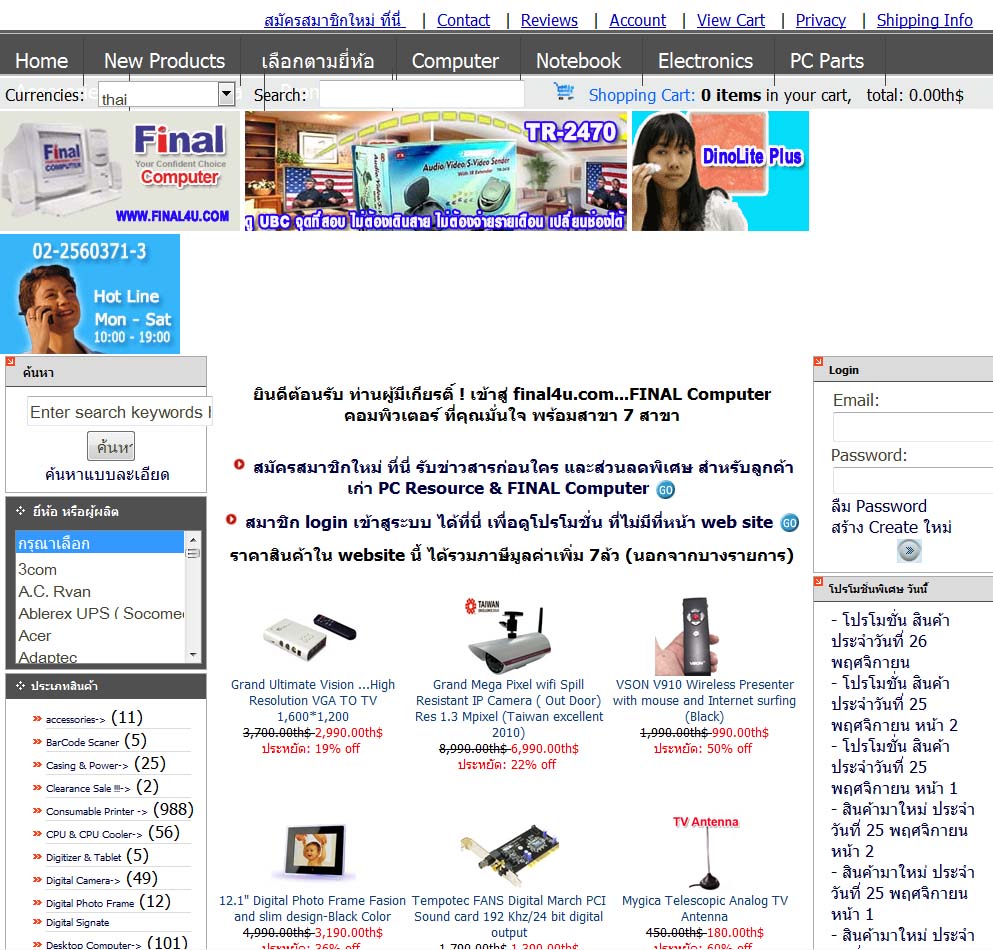Click the Password input field

913,481
